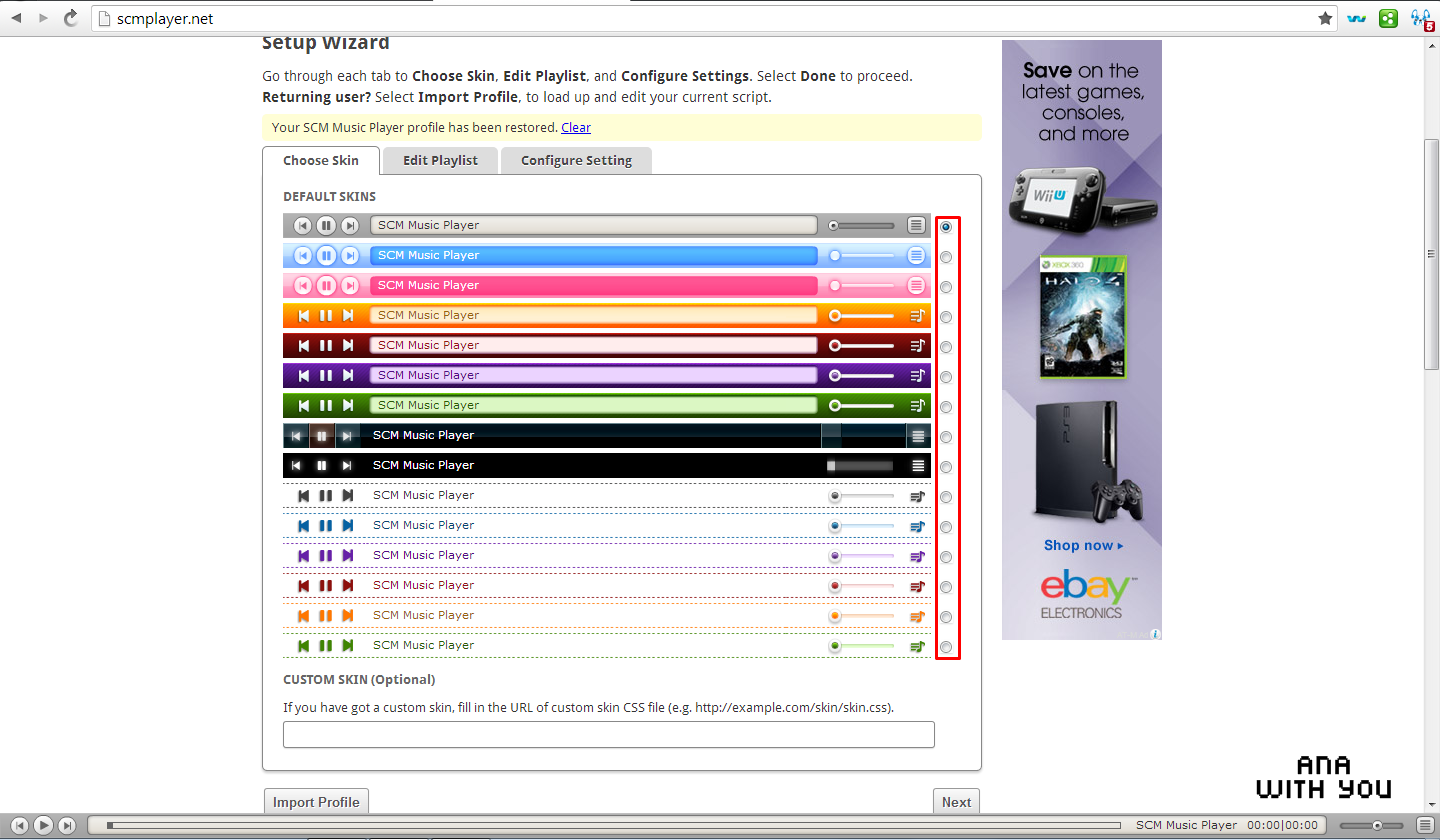This screenshot has height=840, width=1440.
Task: Click the PS3 console image in ad
Action: (x=1090, y=460)
